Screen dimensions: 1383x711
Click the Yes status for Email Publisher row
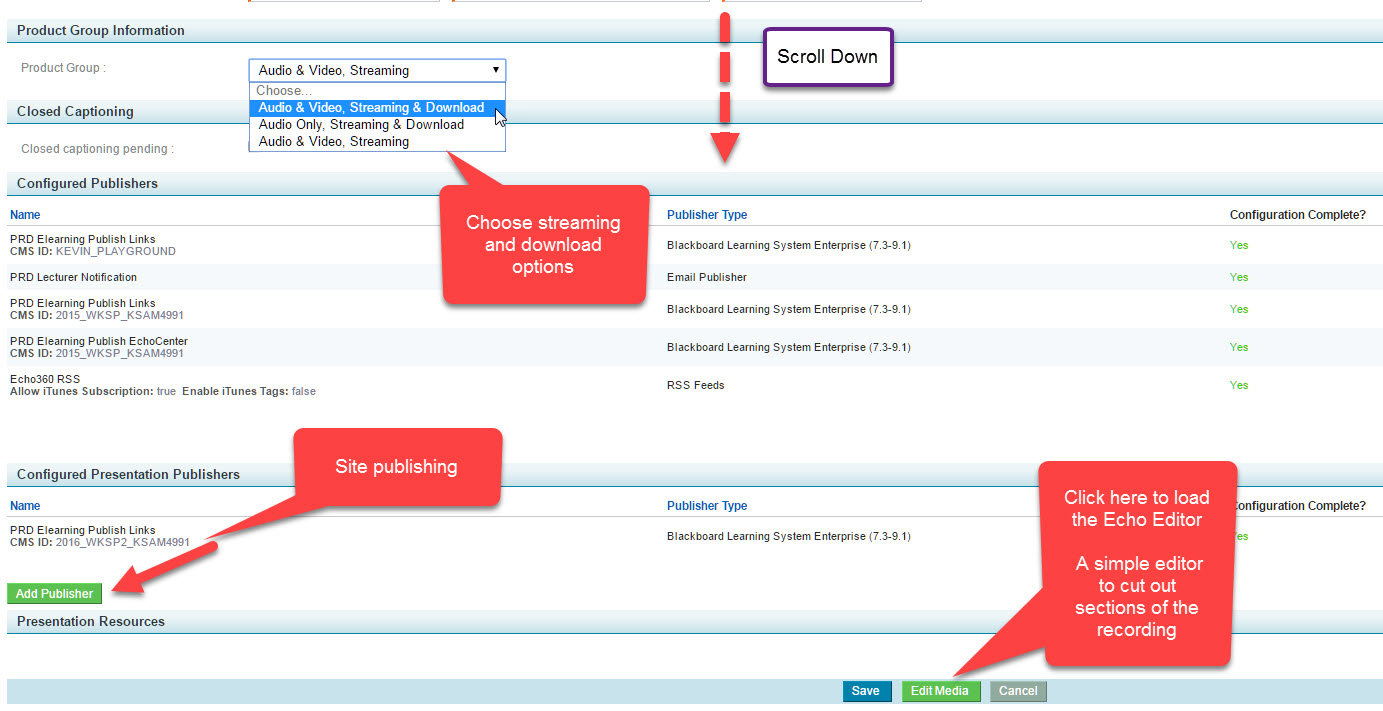coord(1239,277)
